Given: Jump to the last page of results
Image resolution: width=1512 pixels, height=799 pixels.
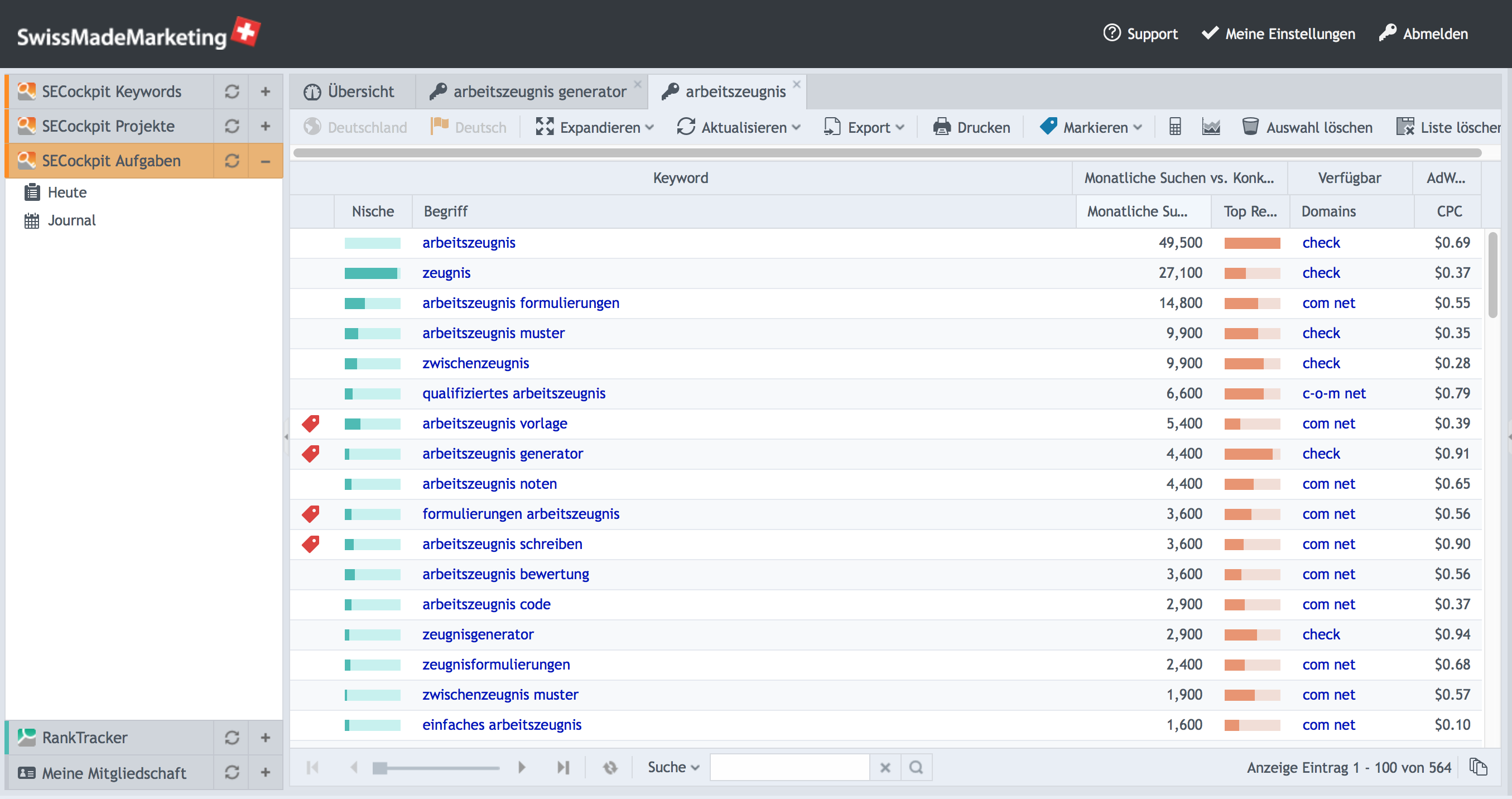Looking at the screenshot, I should (x=563, y=767).
